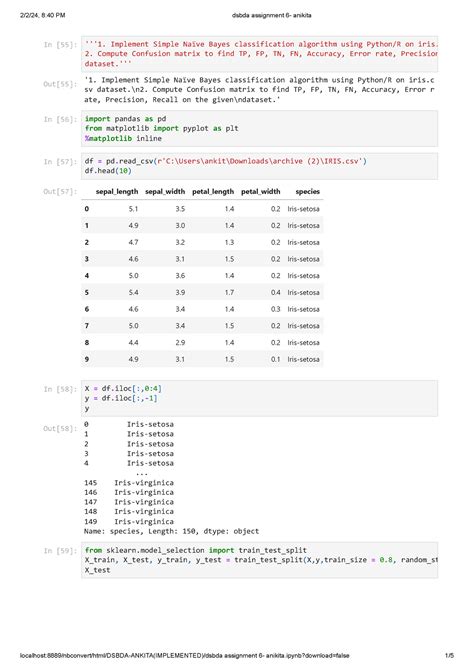The width and height of the screenshot is (474, 670).
Task: Click the petal_width column header
Action: pyautogui.click(x=261, y=191)
